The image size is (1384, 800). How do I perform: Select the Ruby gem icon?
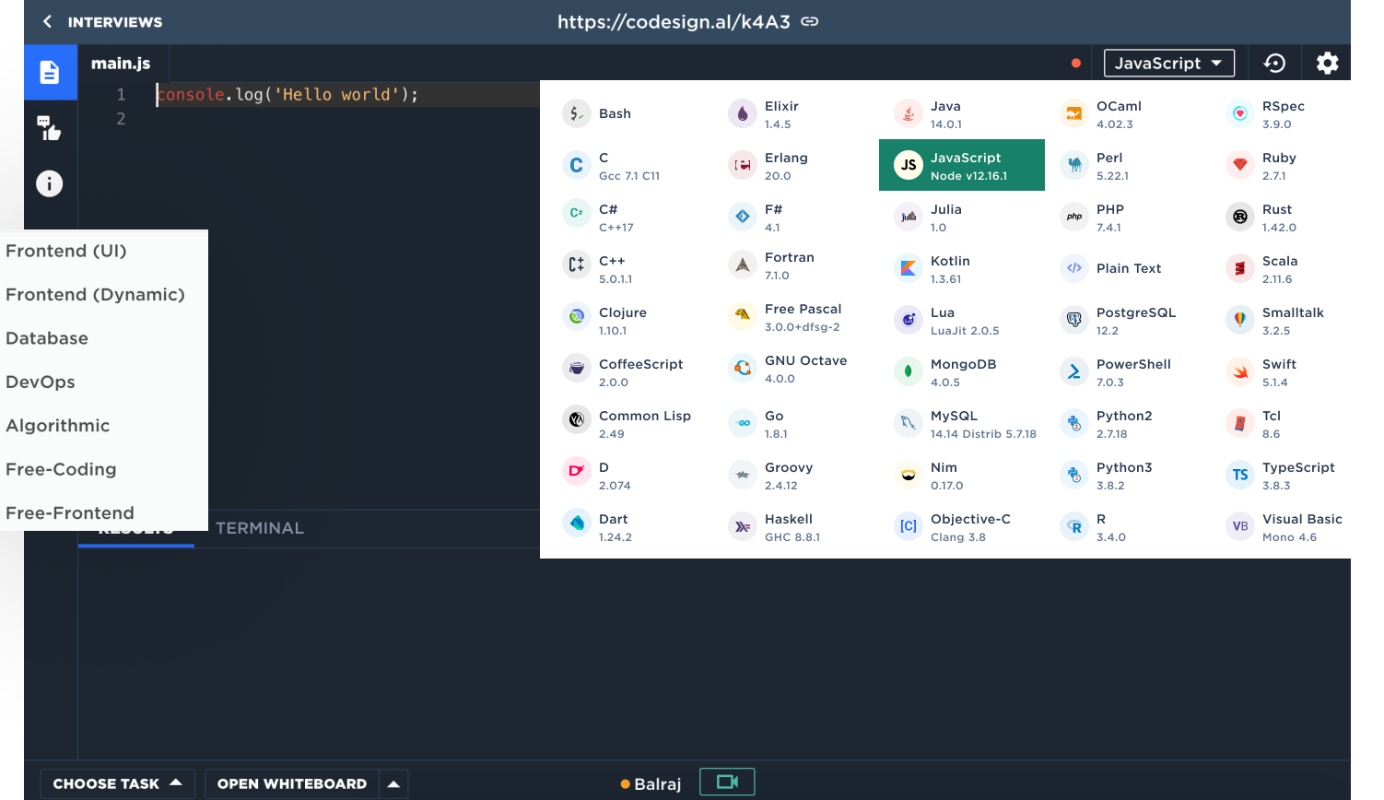(x=1240, y=166)
